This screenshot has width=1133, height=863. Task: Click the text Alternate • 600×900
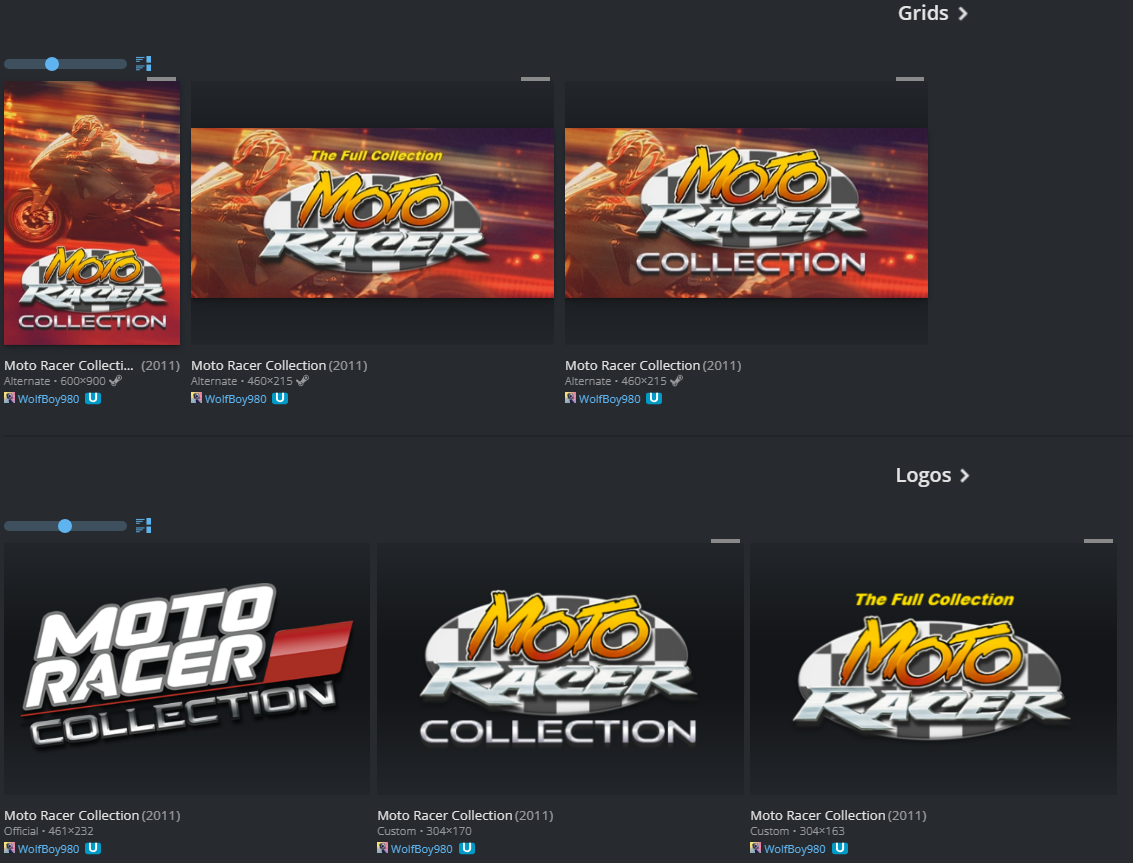click(55, 381)
